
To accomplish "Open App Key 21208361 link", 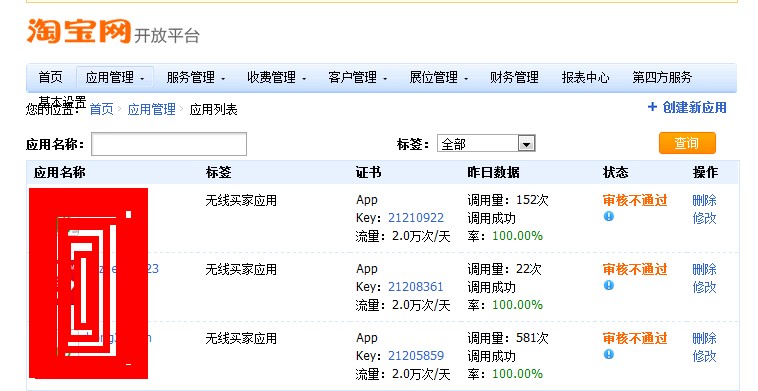I will click(416, 287).
